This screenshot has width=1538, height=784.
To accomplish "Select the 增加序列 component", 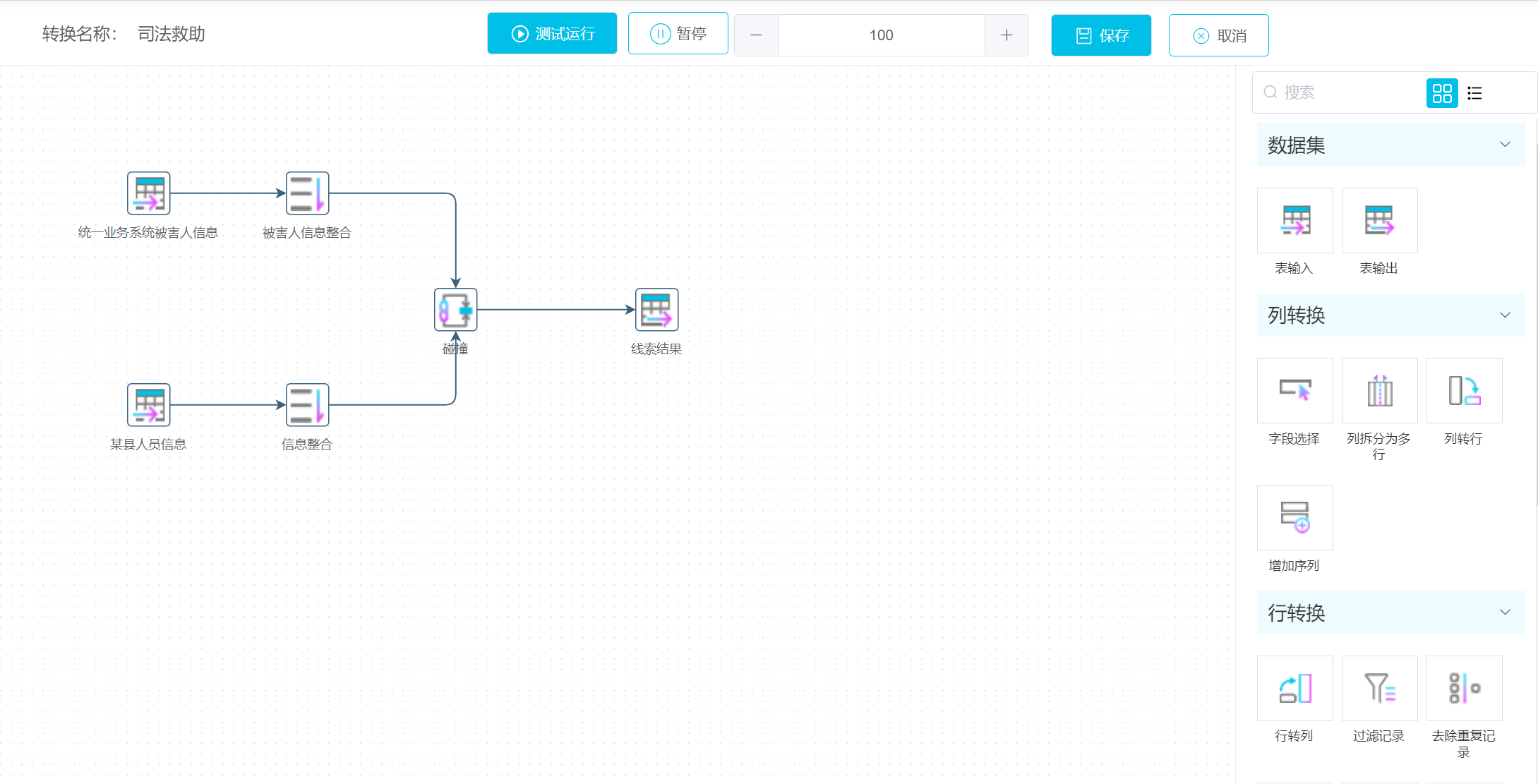I will coord(1294,518).
